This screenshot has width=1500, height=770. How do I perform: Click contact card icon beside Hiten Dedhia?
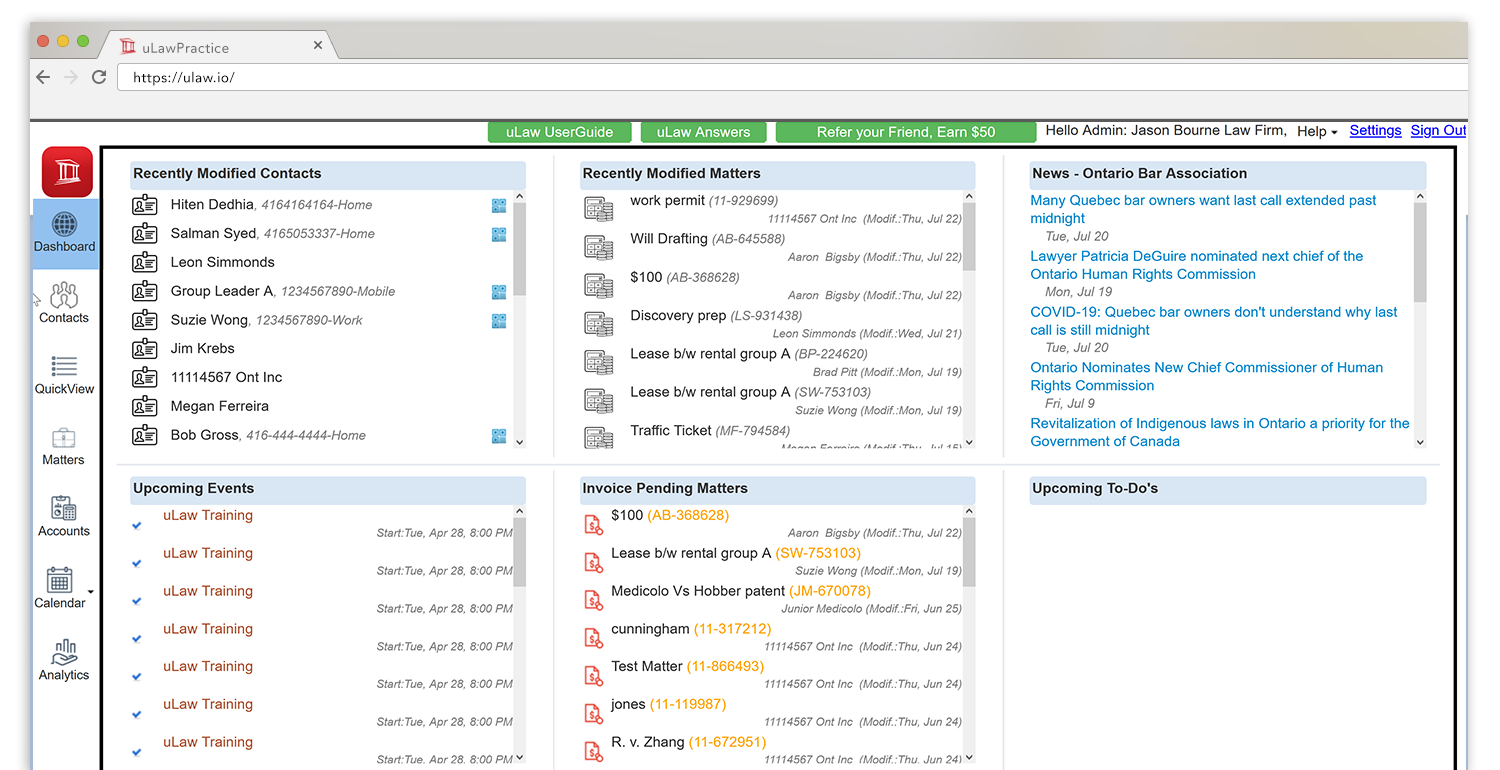(x=145, y=205)
